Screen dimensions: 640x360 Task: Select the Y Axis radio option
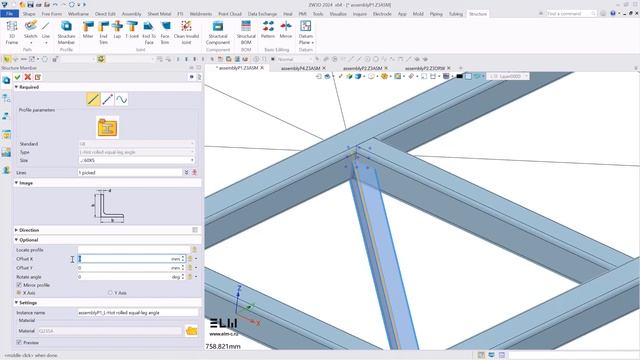click(x=110, y=293)
